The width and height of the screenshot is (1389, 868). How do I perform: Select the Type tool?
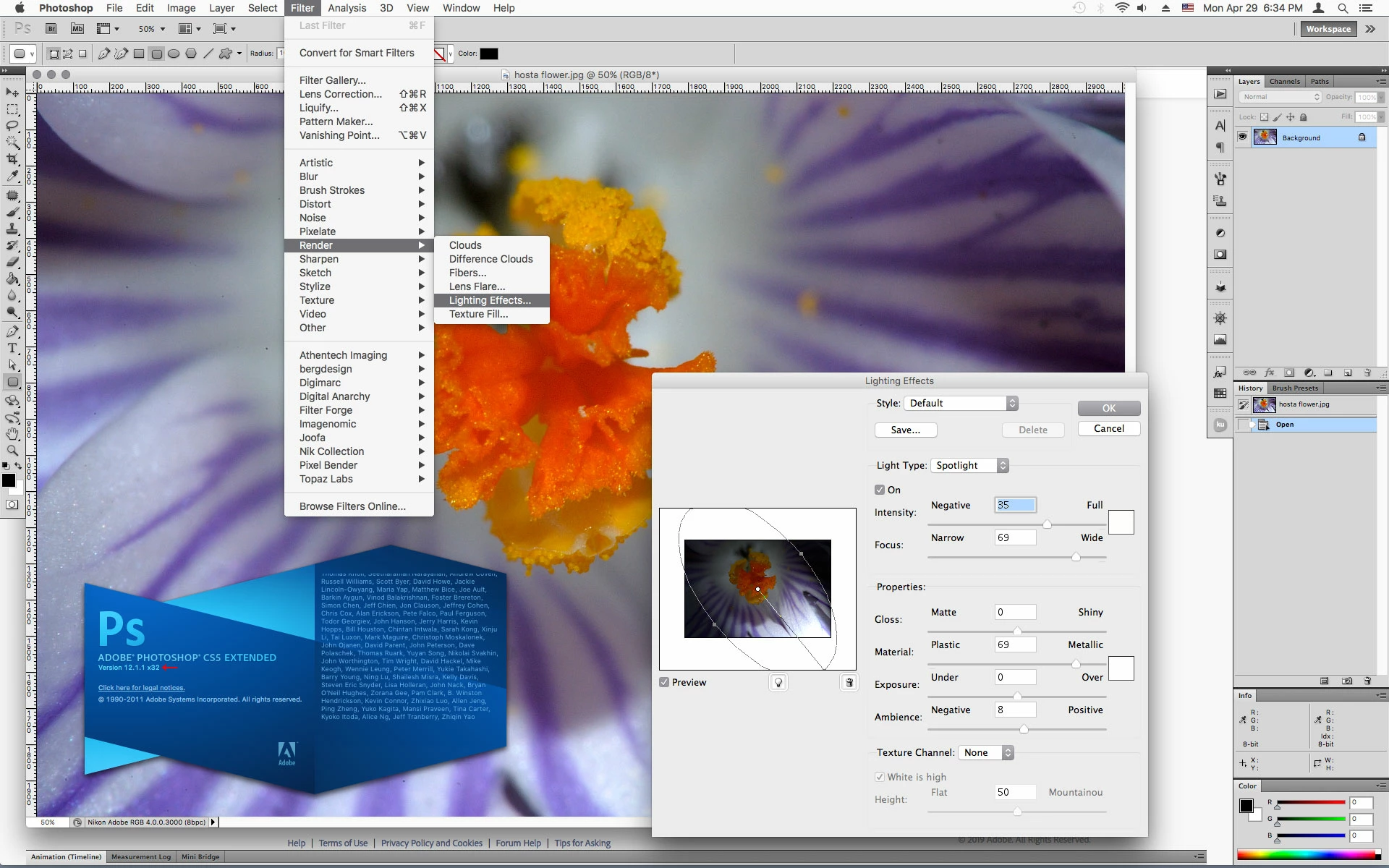click(12, 348)
